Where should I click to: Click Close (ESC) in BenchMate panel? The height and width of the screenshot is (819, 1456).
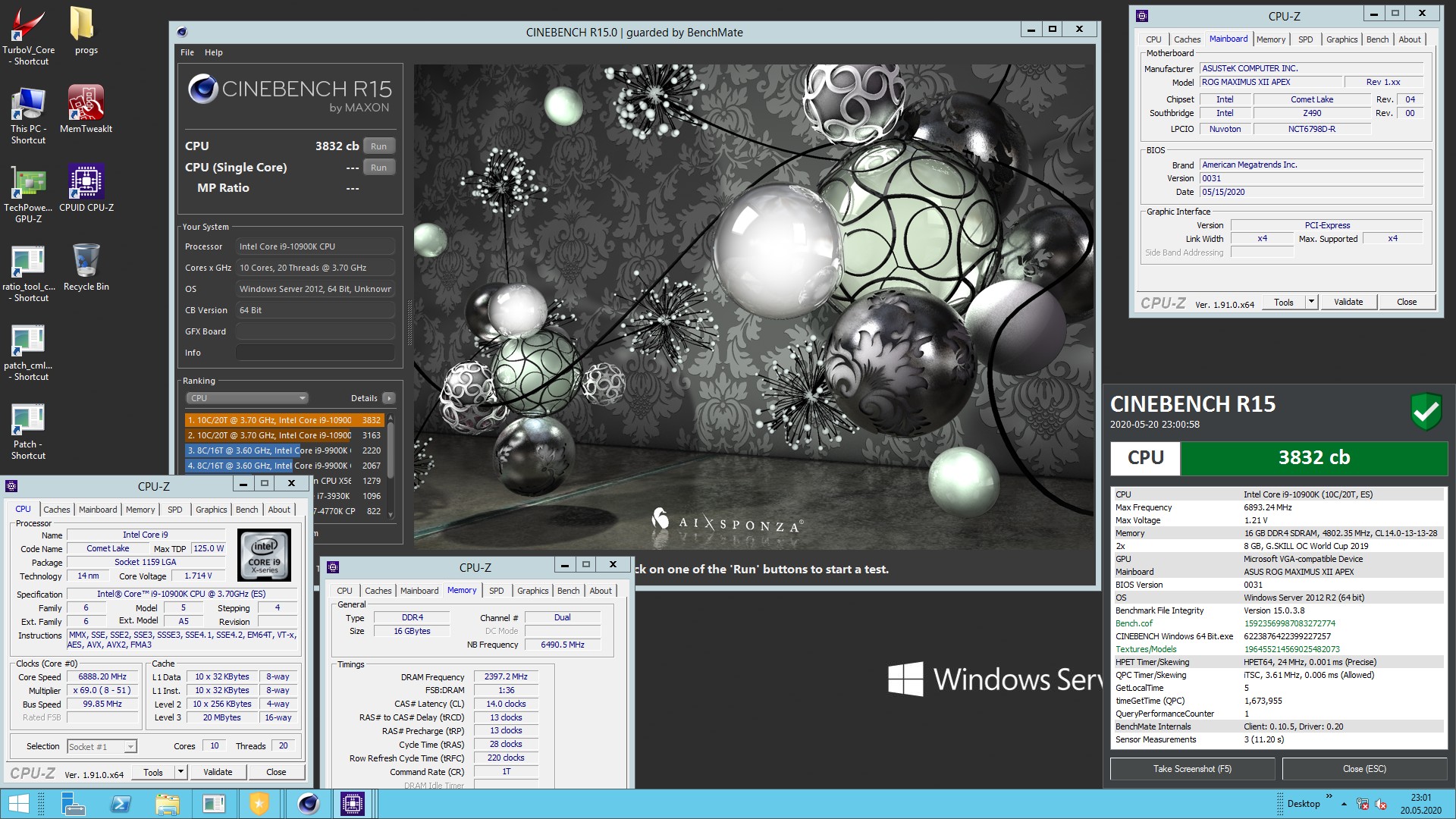point(1364,769)
